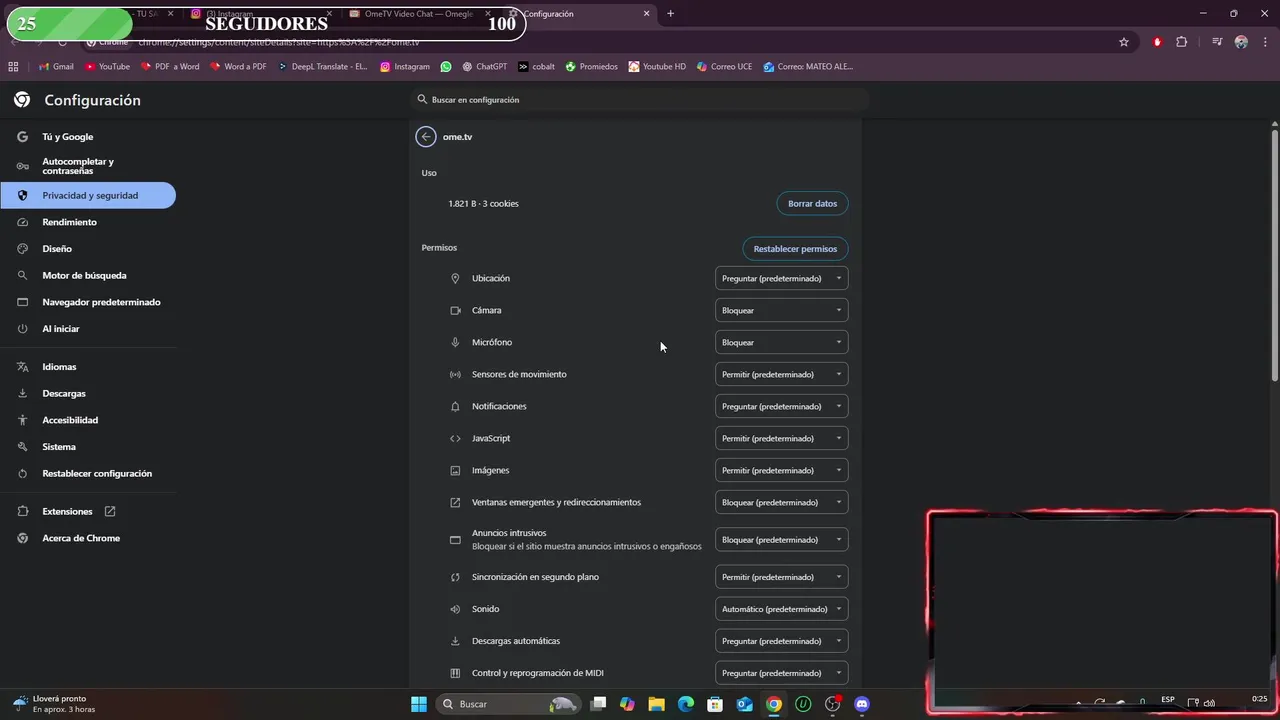
Task: Click the Restablecer permisos button
Action: click(x=795, y=249)
